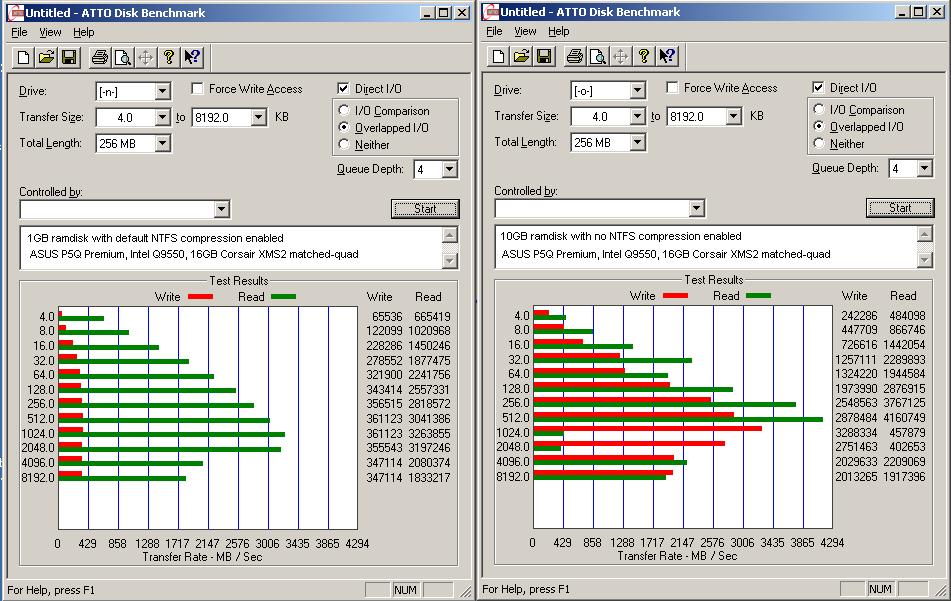Click the Print icon in left window toolbar
The image size is (951, 601).
[x=100, y=57]
